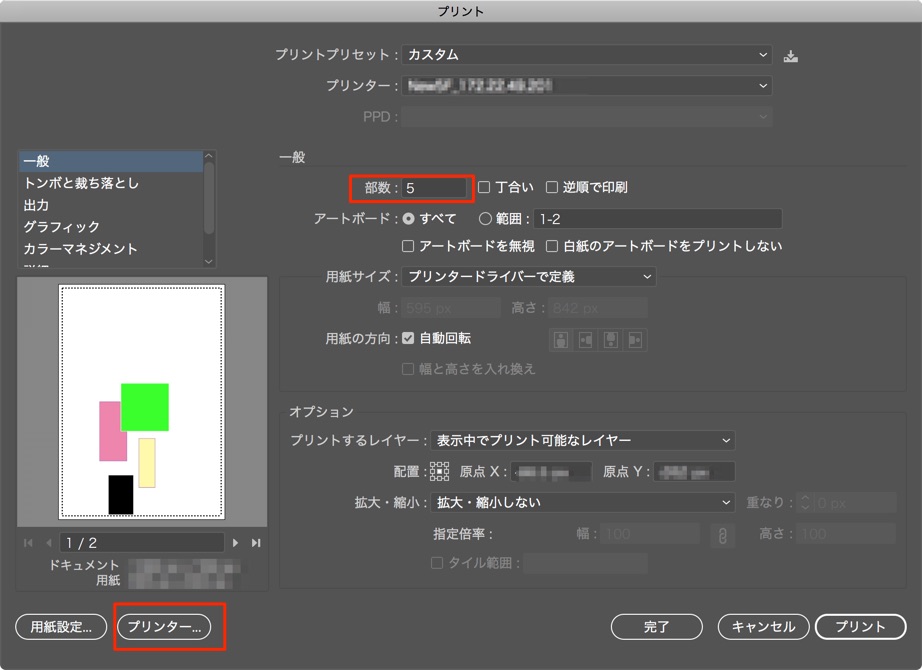Select landscape right orientation icon
The width and height of the screenshot is (922, 670).
635,340
